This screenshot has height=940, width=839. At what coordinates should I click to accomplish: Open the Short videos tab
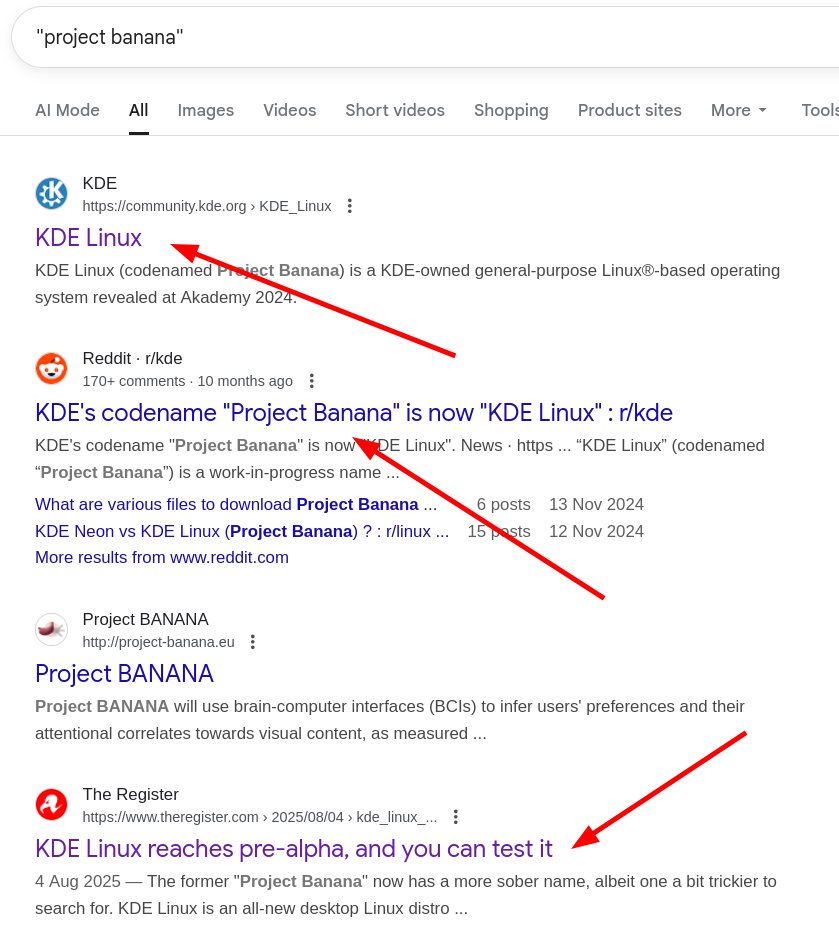click(x=395, y=110)
